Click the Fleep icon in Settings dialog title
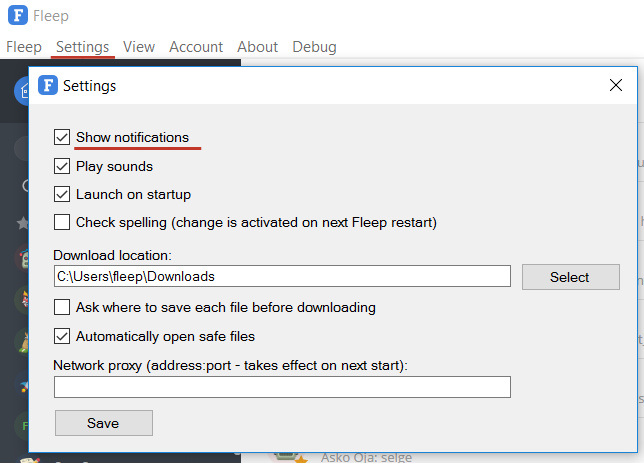This screenshot has width=644, height=463. [48, 85]
